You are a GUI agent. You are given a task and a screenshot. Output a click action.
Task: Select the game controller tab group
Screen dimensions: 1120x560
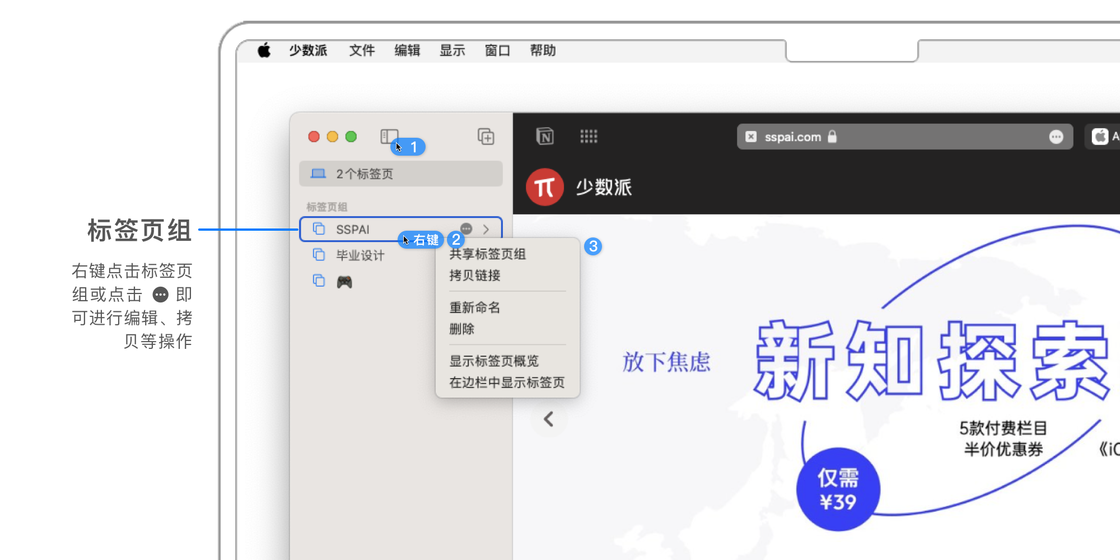pos(344,282)
